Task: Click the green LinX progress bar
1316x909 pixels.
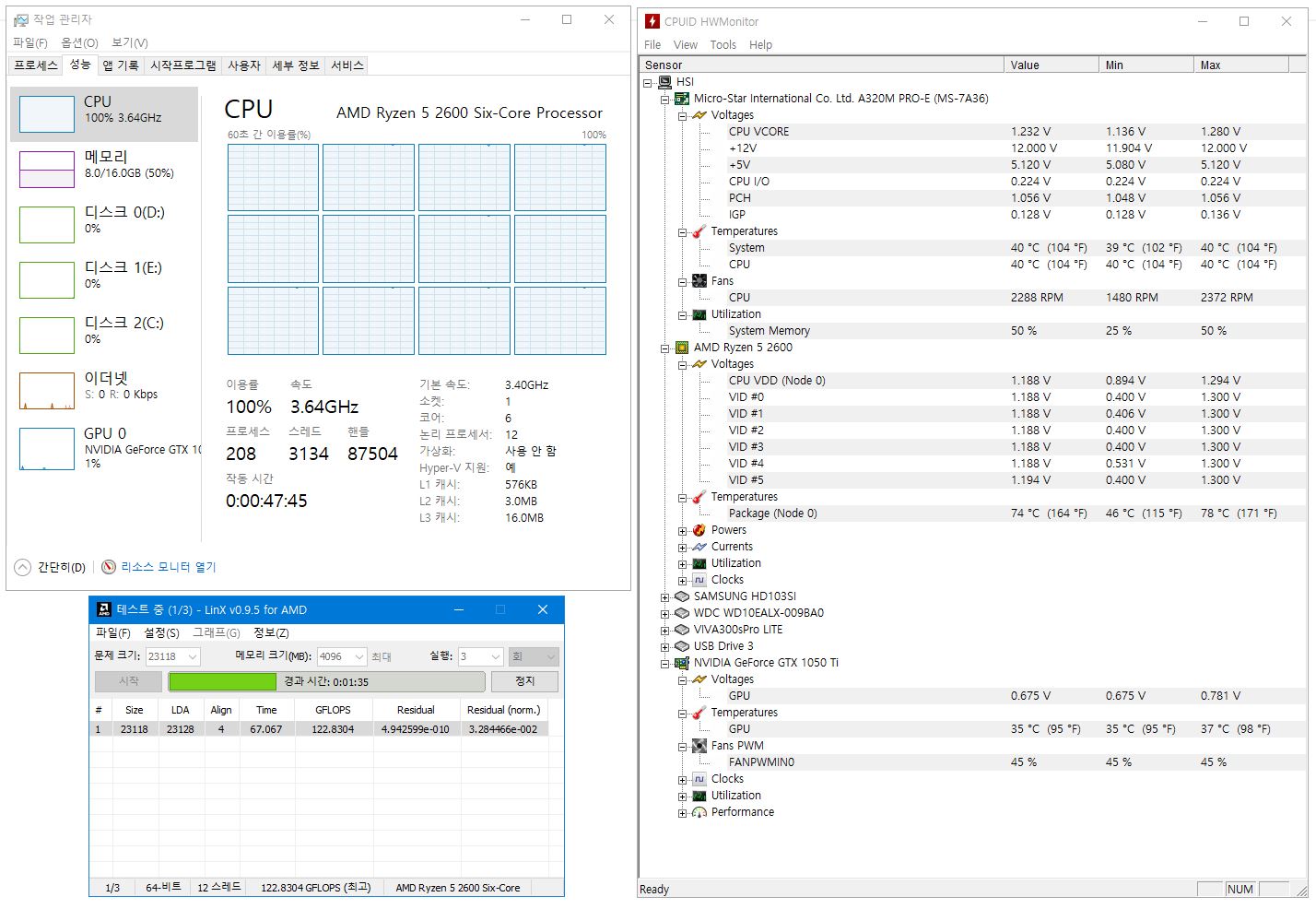Action: (222, 681)
